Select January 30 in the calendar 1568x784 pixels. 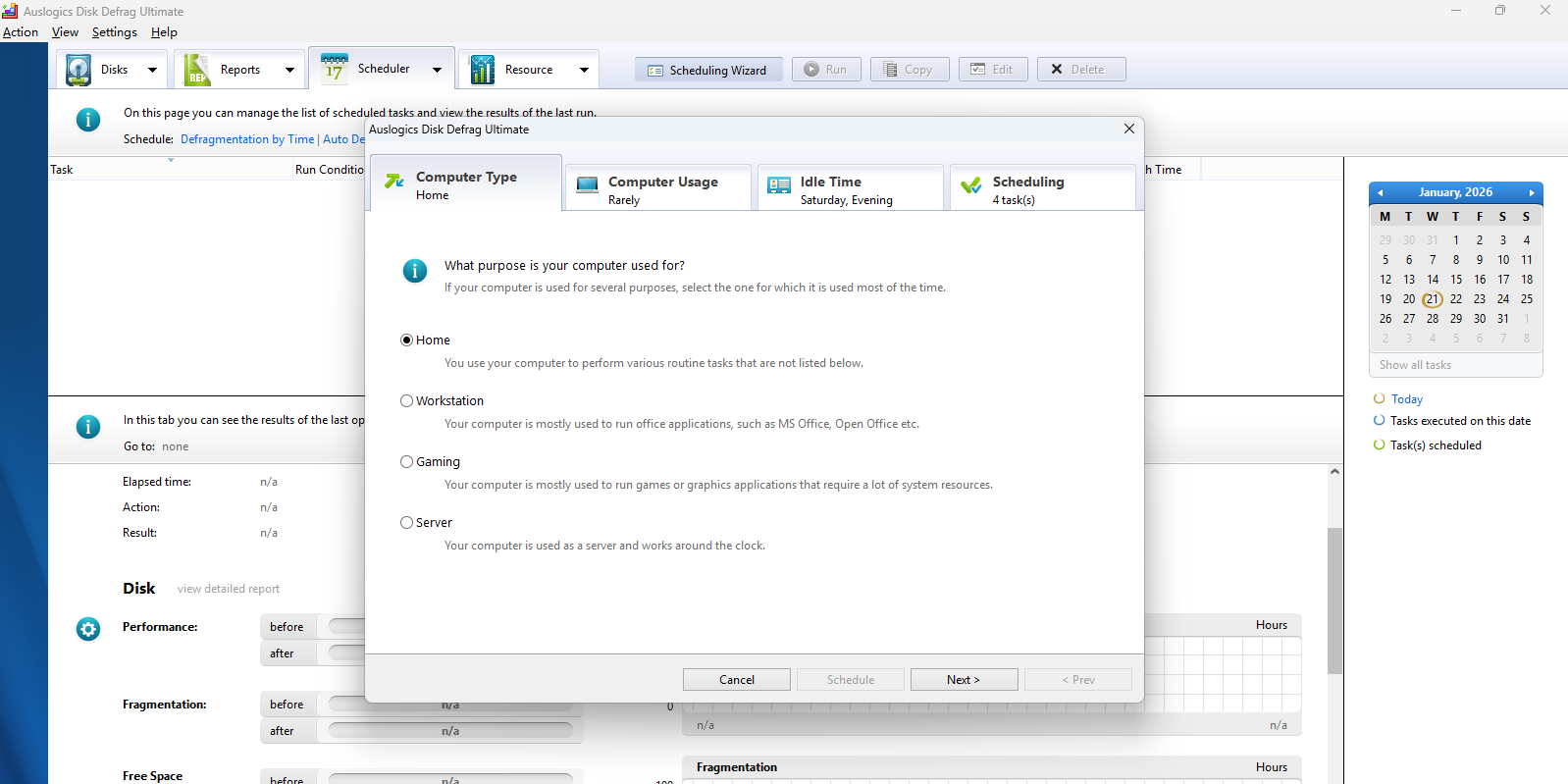click(1480, 319)
